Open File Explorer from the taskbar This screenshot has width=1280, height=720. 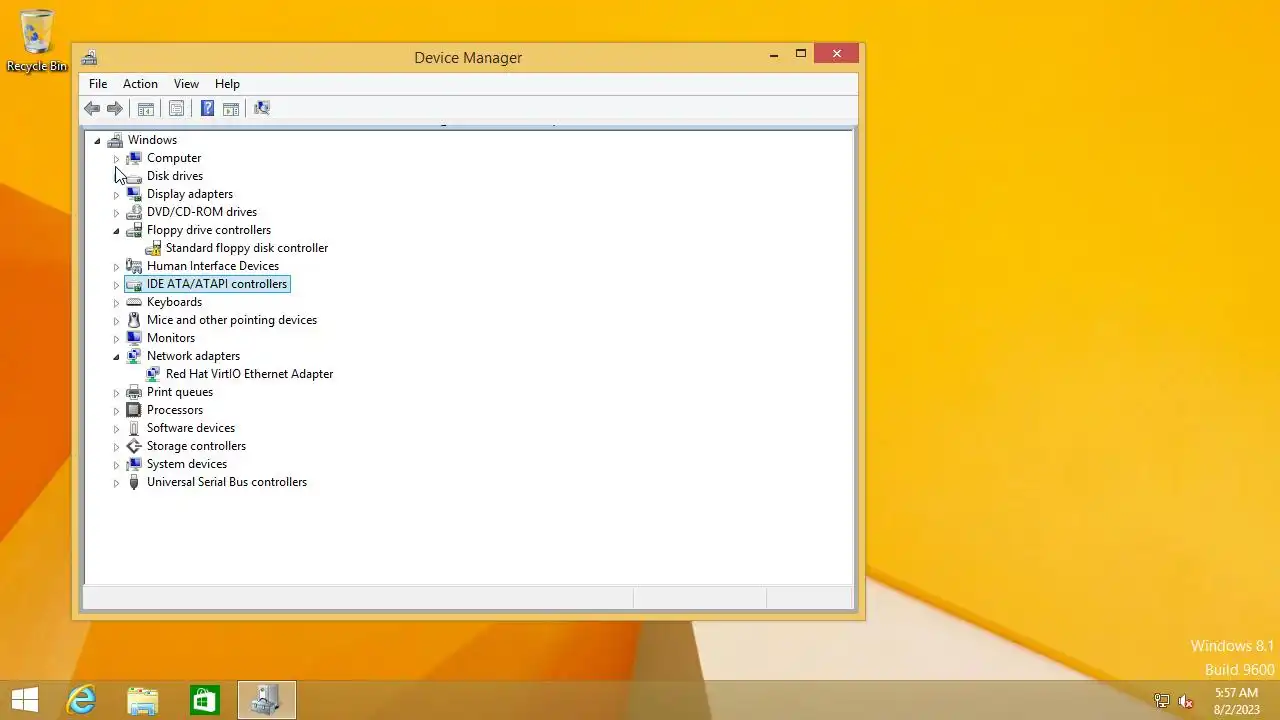[142, 700]
